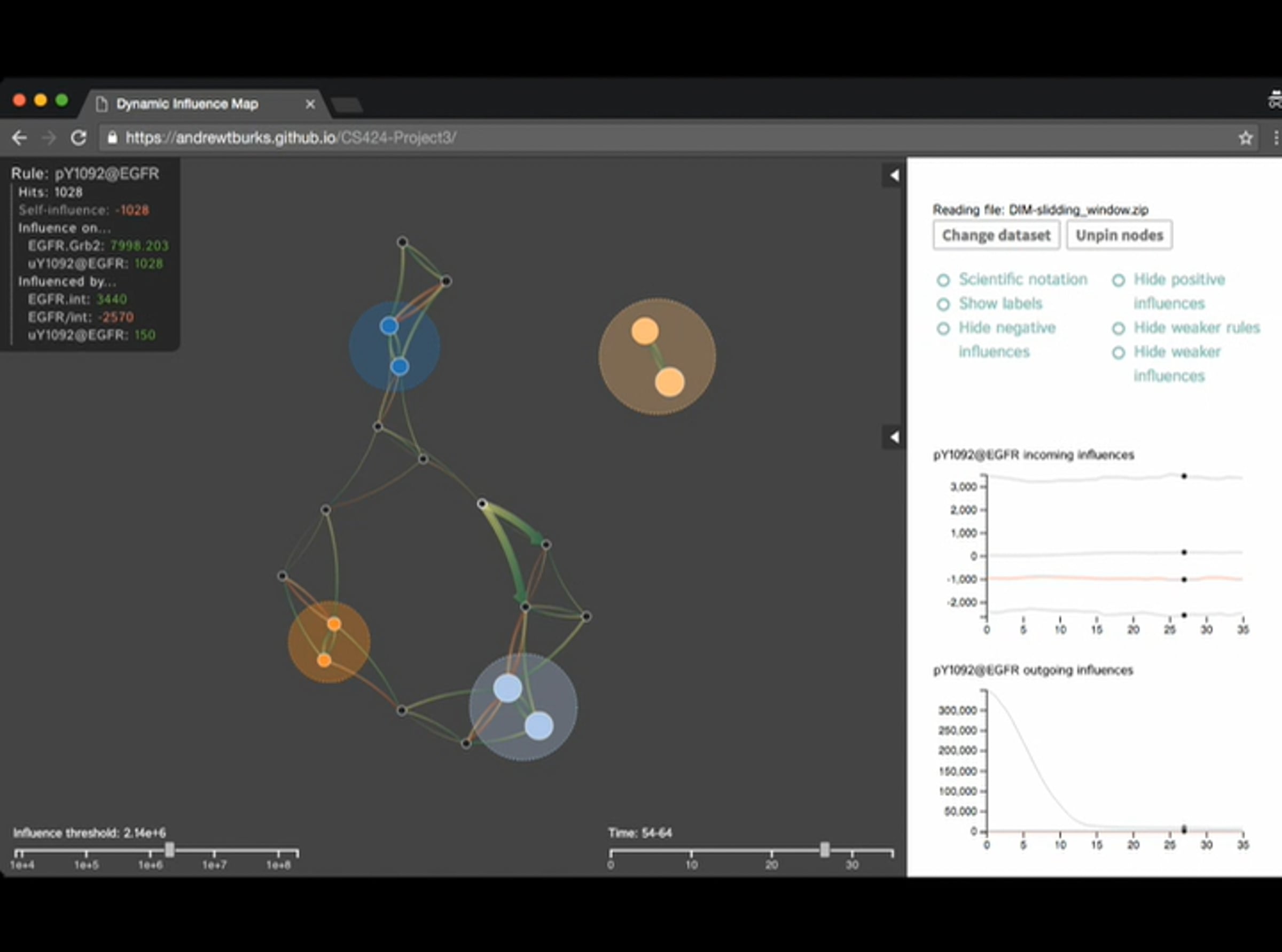1282x952 pixels.
Task: Click highlighted node at start of thick green arrow
Action: coord(482,503)
